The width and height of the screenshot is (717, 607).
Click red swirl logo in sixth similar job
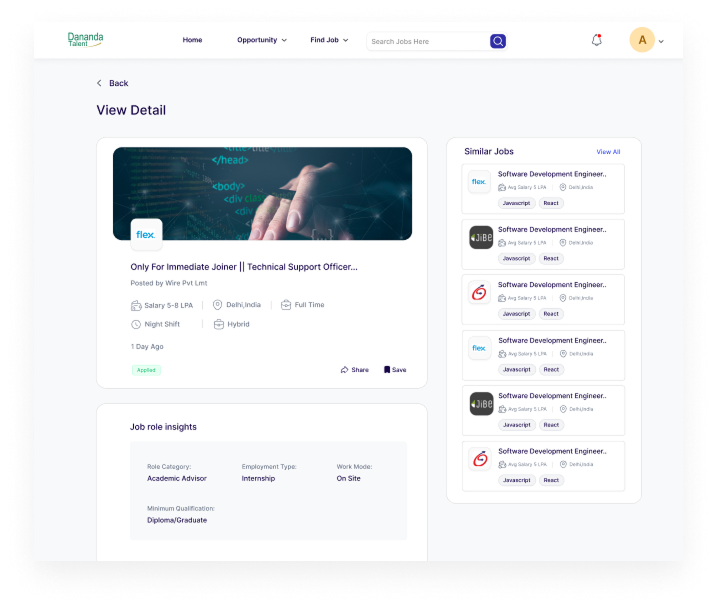click(x=480, y=459)
